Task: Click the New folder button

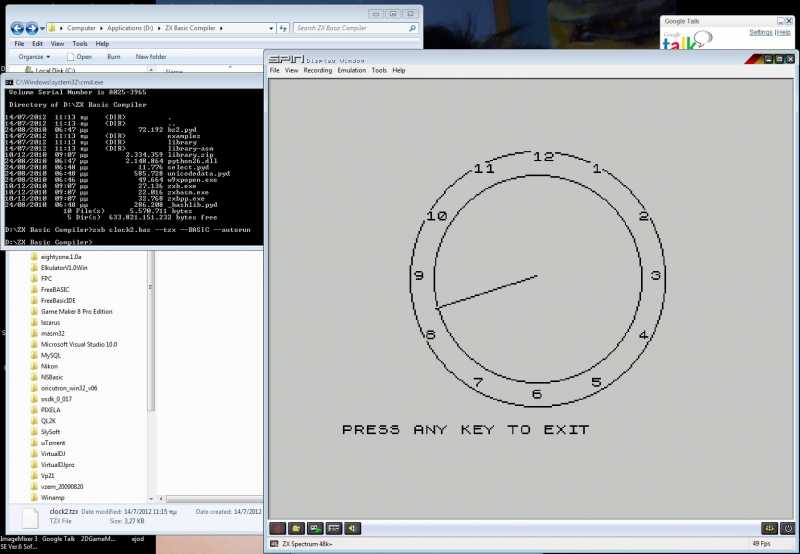Action: 151,57
